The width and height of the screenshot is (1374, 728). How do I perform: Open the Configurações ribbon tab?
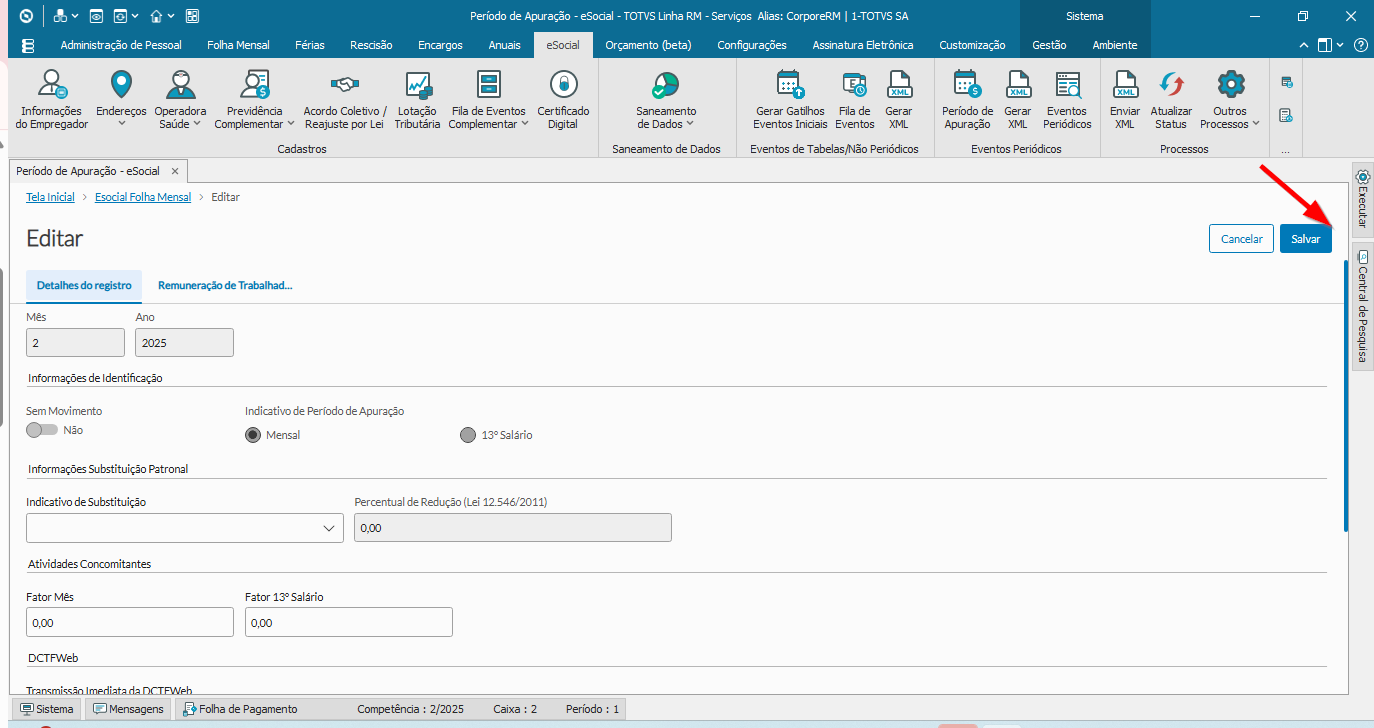[x=752, y=45]
